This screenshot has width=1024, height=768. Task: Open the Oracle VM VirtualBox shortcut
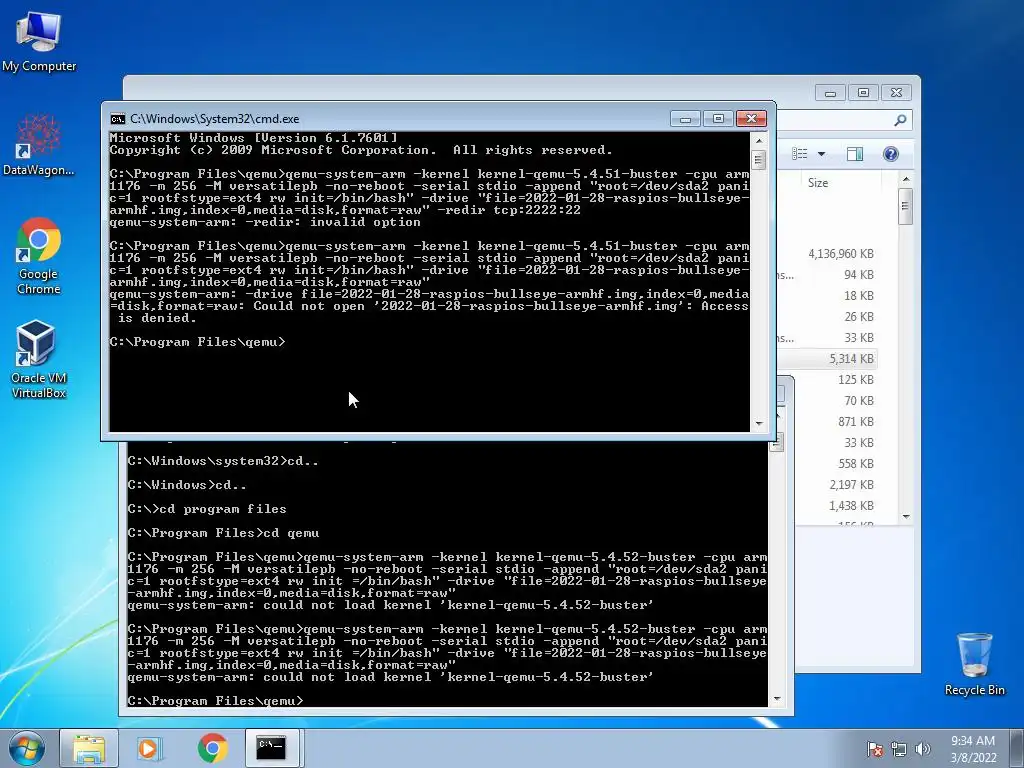39,359
